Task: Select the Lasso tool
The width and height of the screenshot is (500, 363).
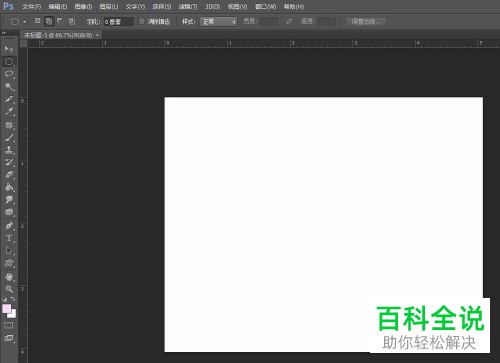Action: click(9, 74)
